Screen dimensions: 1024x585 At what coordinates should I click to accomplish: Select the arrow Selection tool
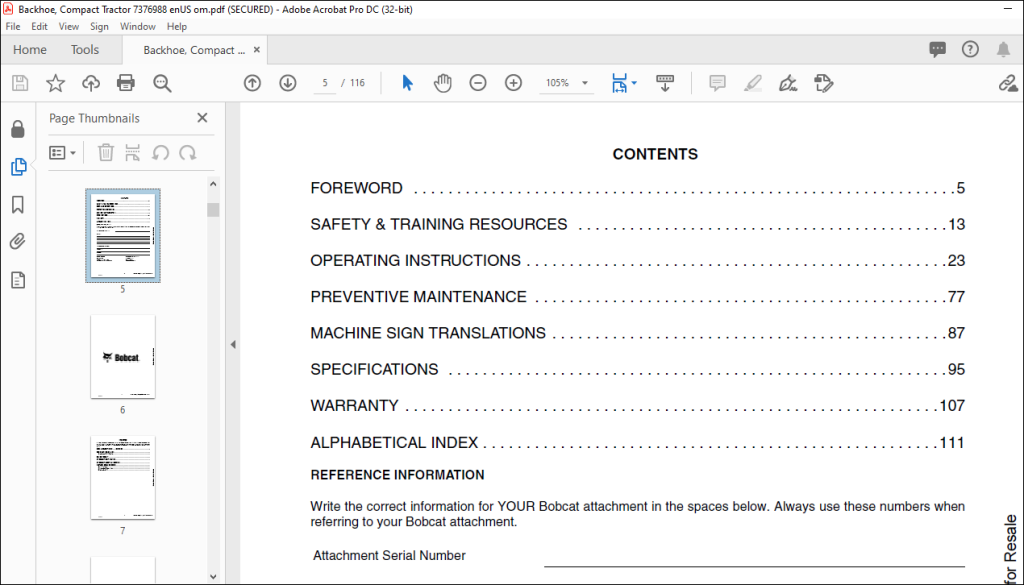click(408, 83)
